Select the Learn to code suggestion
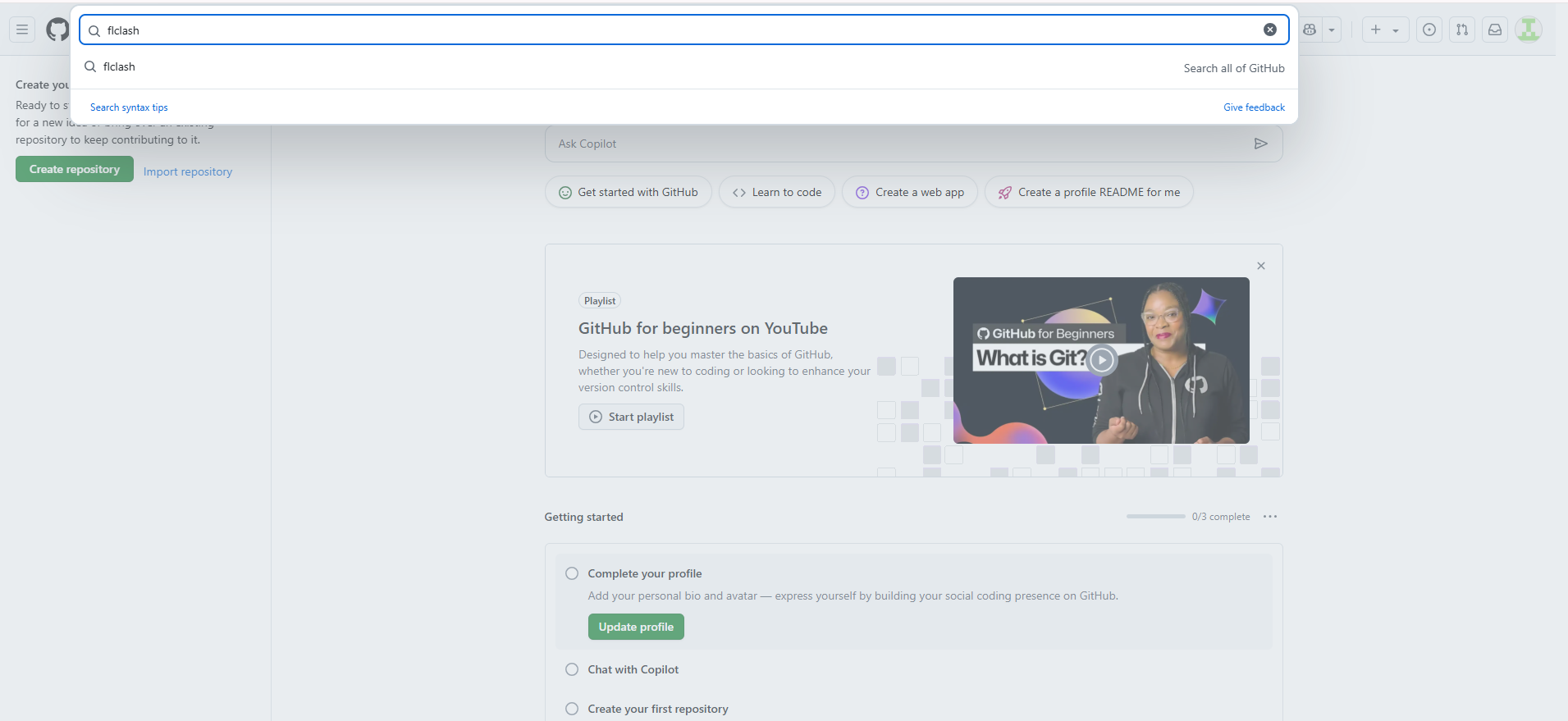1568x721 pixels. tap(776, 192)
